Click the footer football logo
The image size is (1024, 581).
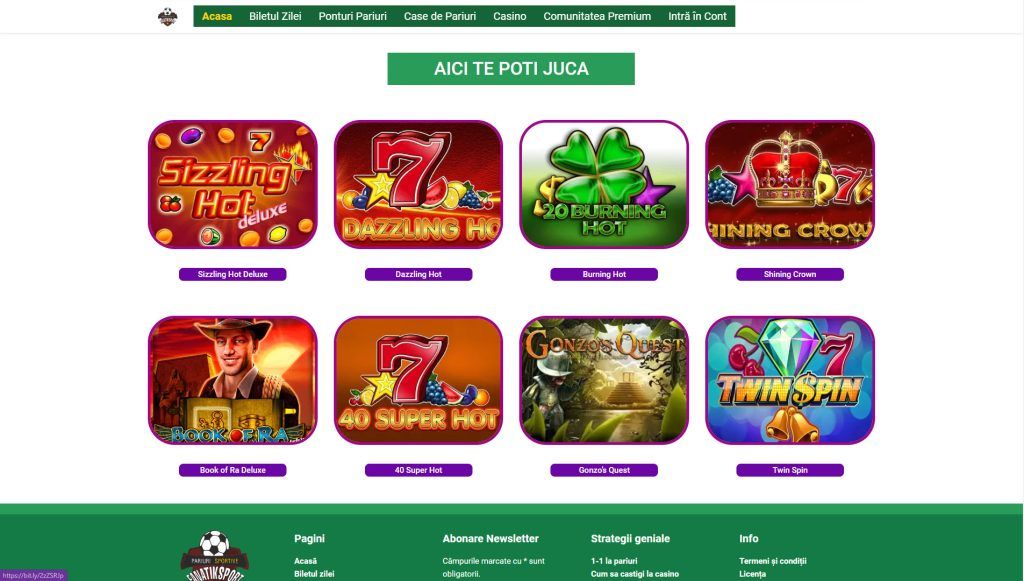(214, 556)
